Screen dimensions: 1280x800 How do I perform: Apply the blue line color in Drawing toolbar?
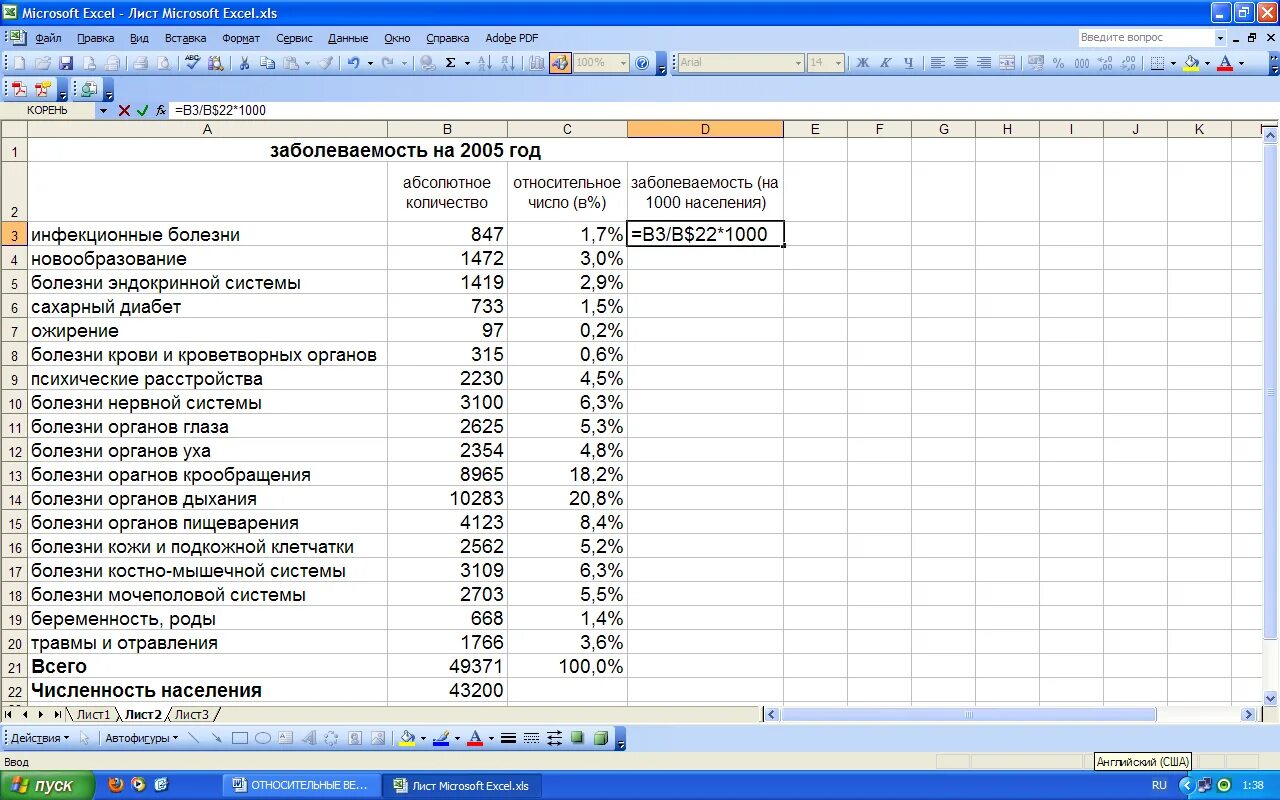coord(441,739)
